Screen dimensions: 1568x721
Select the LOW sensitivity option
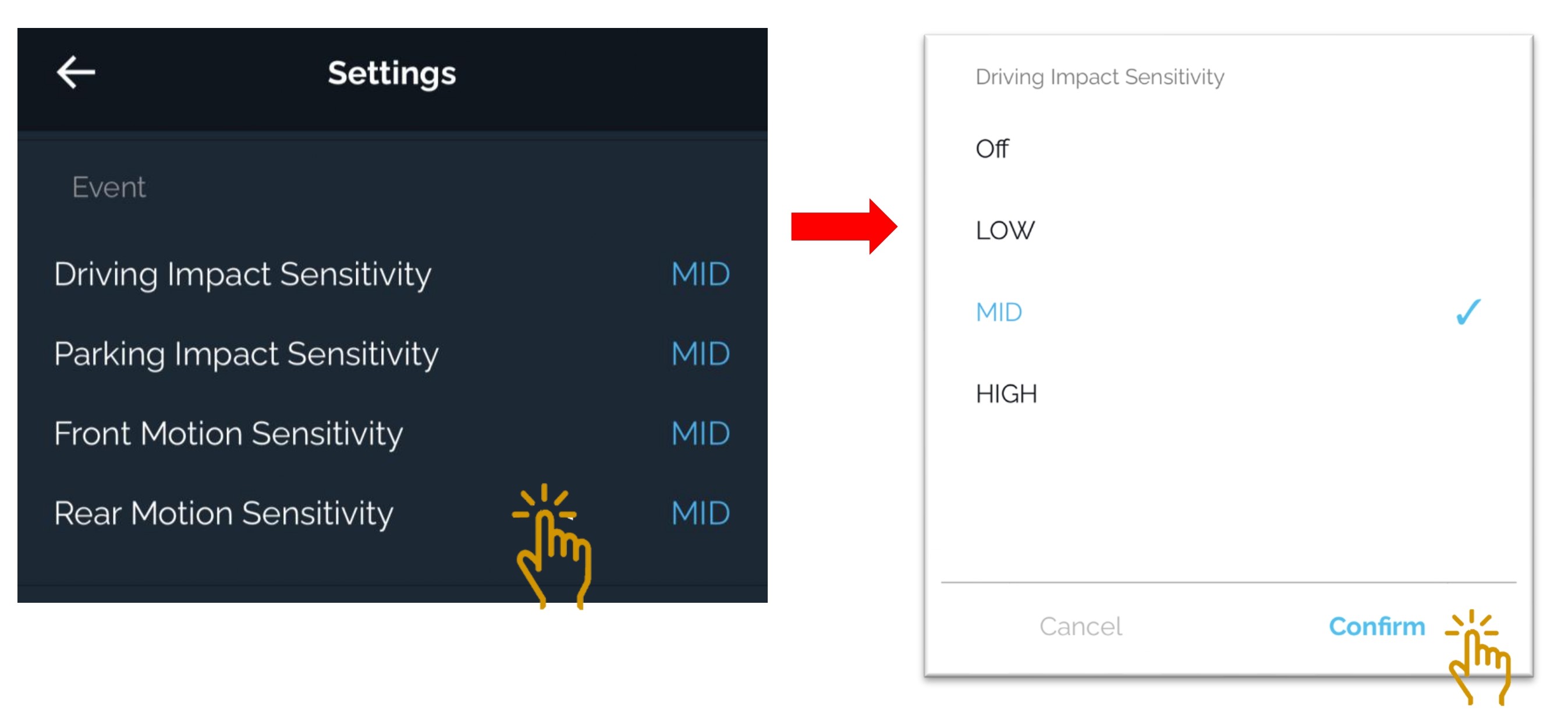[x=1228, y=230]
